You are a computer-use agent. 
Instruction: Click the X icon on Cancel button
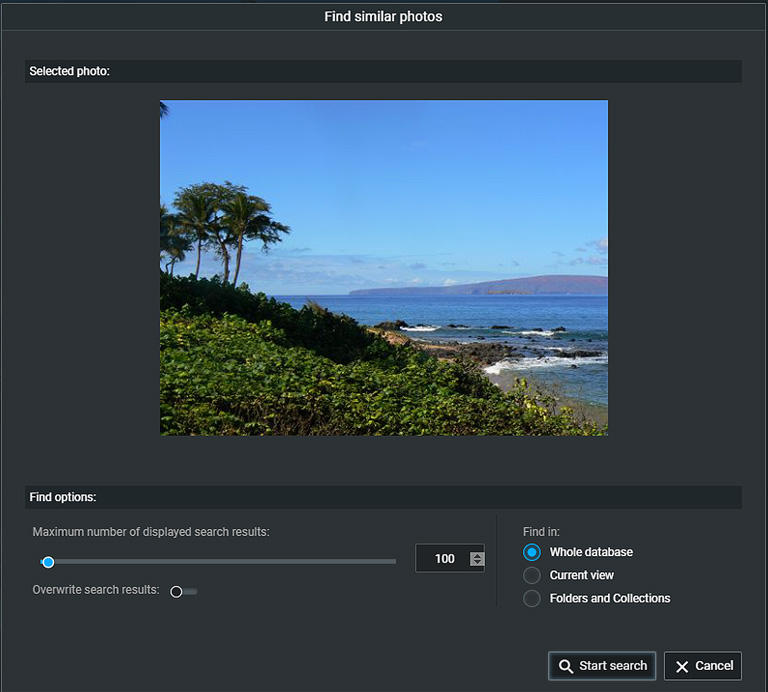coord(682,667)
